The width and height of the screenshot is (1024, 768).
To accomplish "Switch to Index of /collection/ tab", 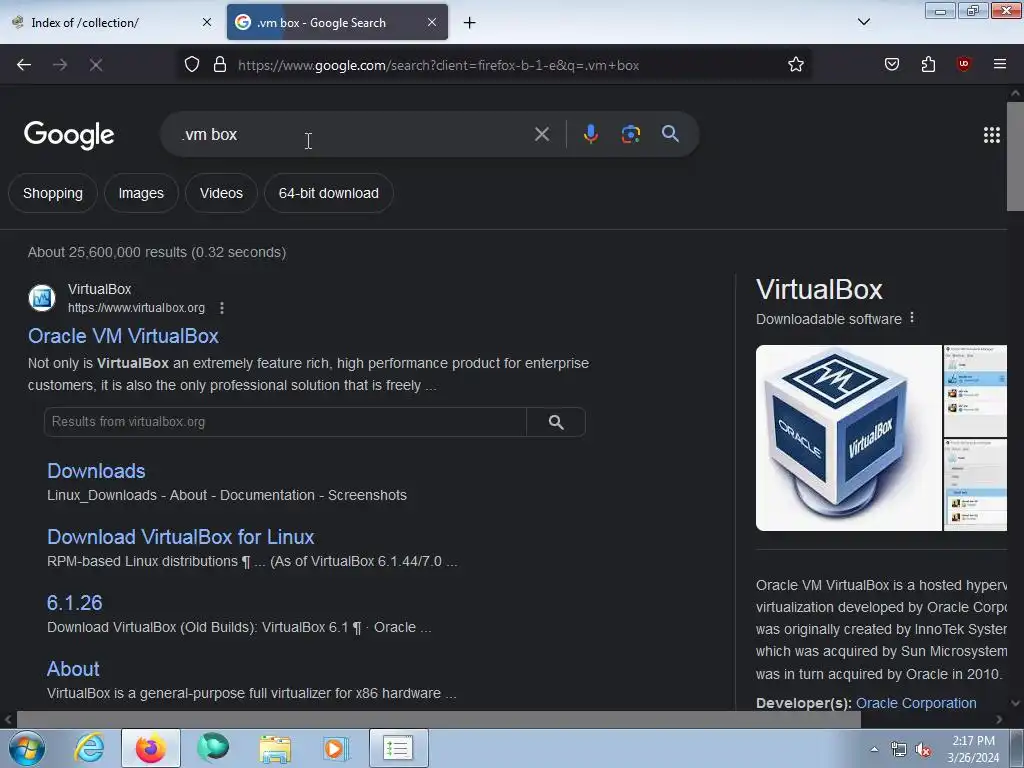I will [110, 22].
